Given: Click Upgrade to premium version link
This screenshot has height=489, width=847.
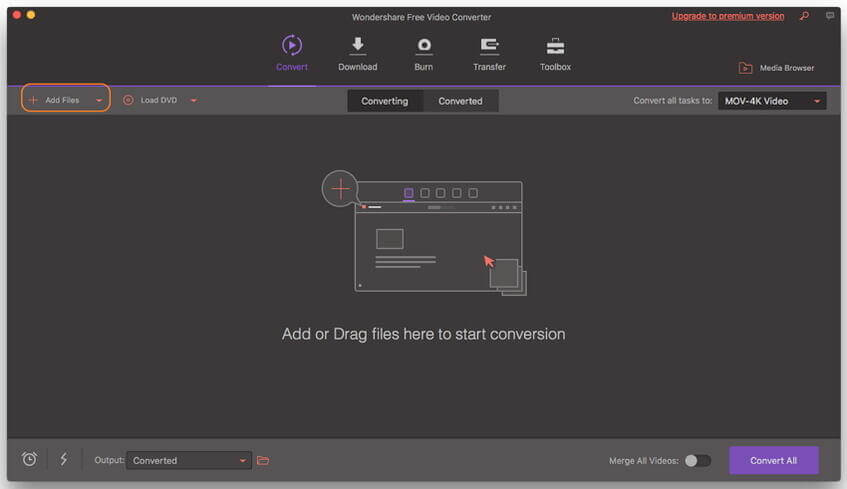Looking at the screenshot, I should (728, 16).
